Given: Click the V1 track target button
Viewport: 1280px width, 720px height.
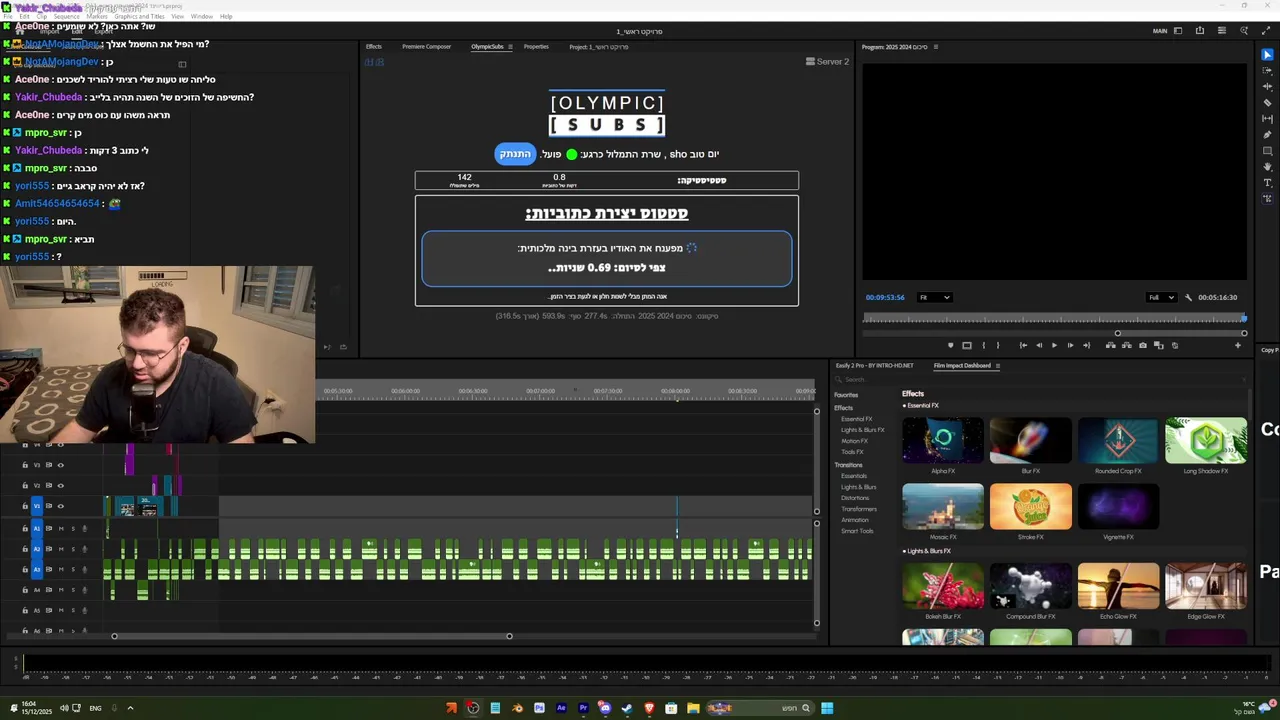Looking at the screenshot, I should [37, 506].
